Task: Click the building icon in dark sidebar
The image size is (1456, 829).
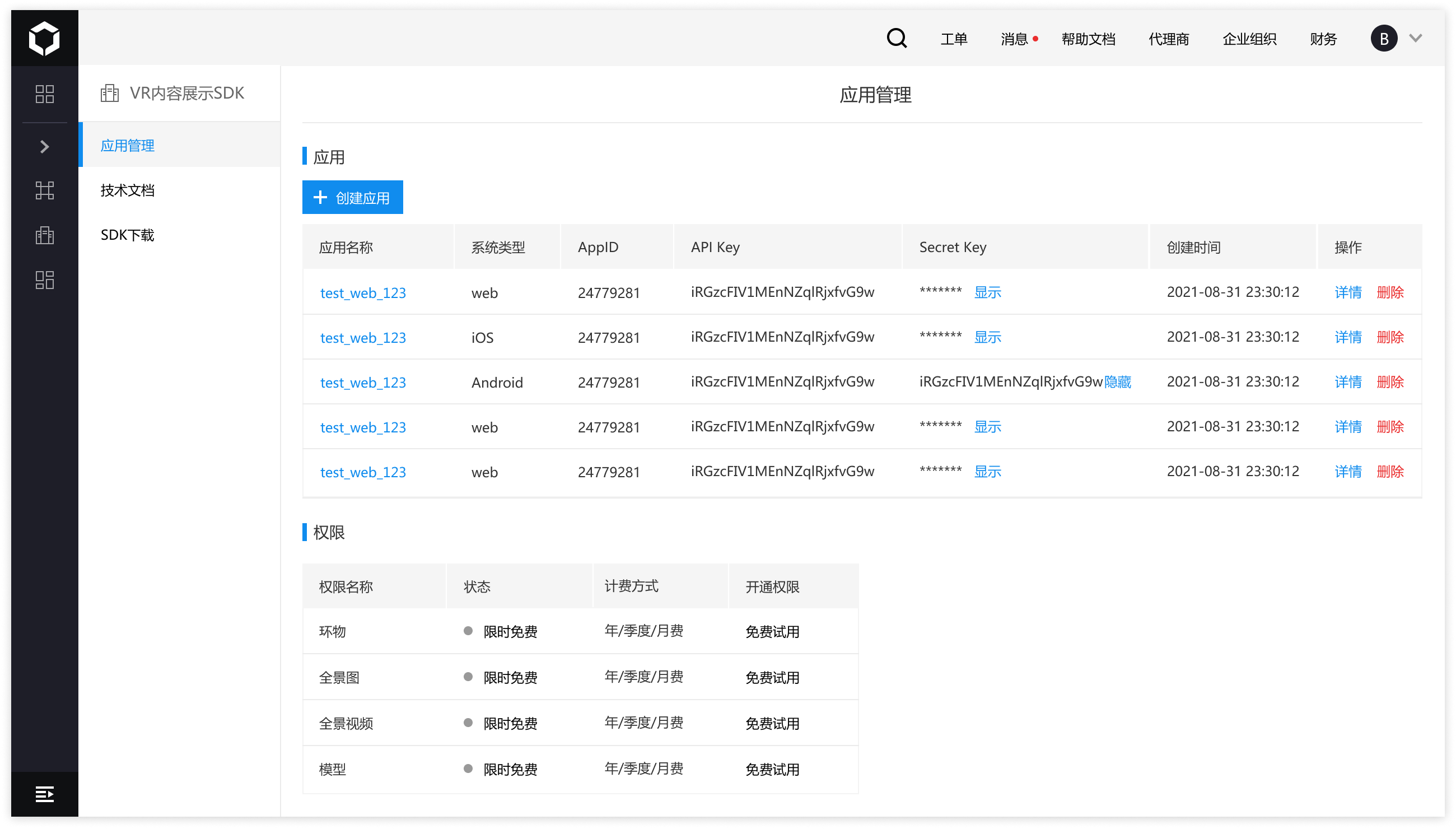Action: [44, 235]
